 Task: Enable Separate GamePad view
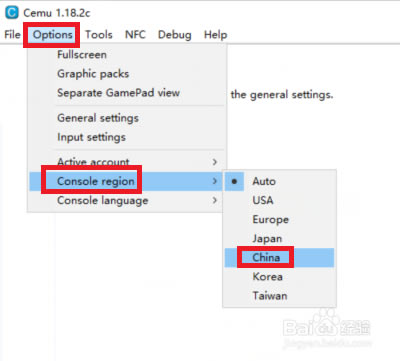[x=127, y=93]
